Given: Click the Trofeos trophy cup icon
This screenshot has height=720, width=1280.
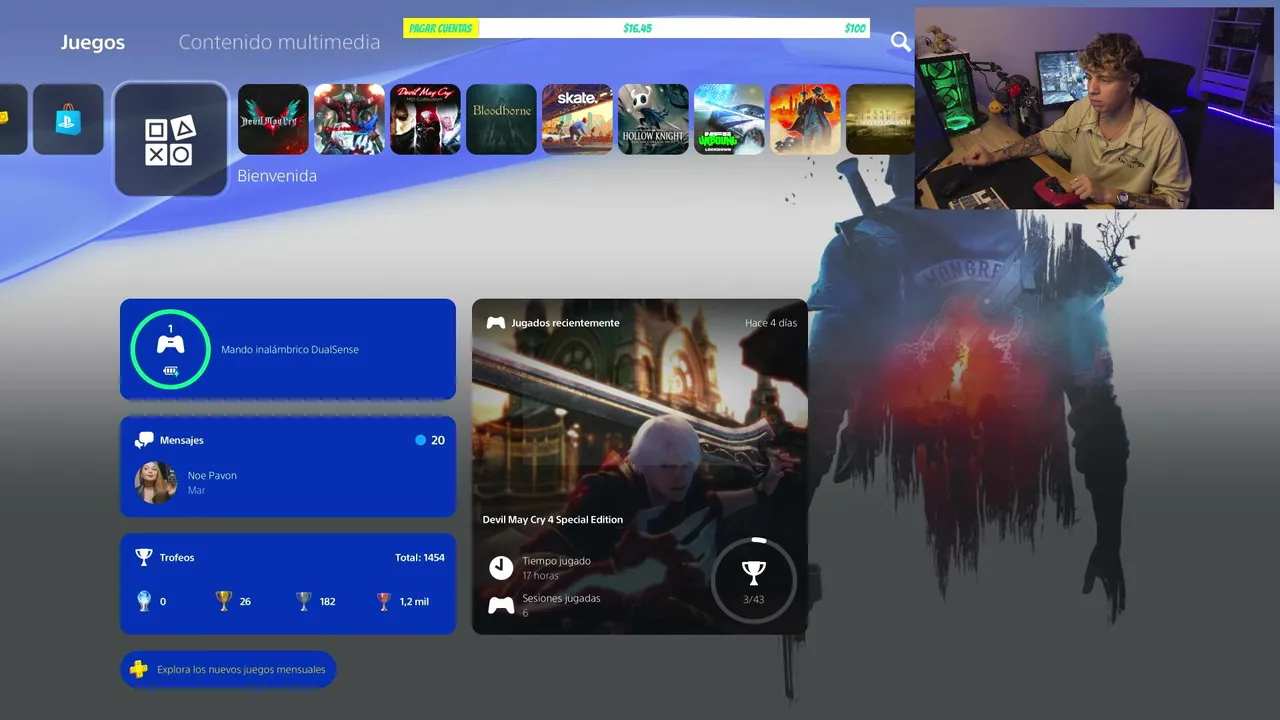Looking at the screenshot, I should click(144, 557).
